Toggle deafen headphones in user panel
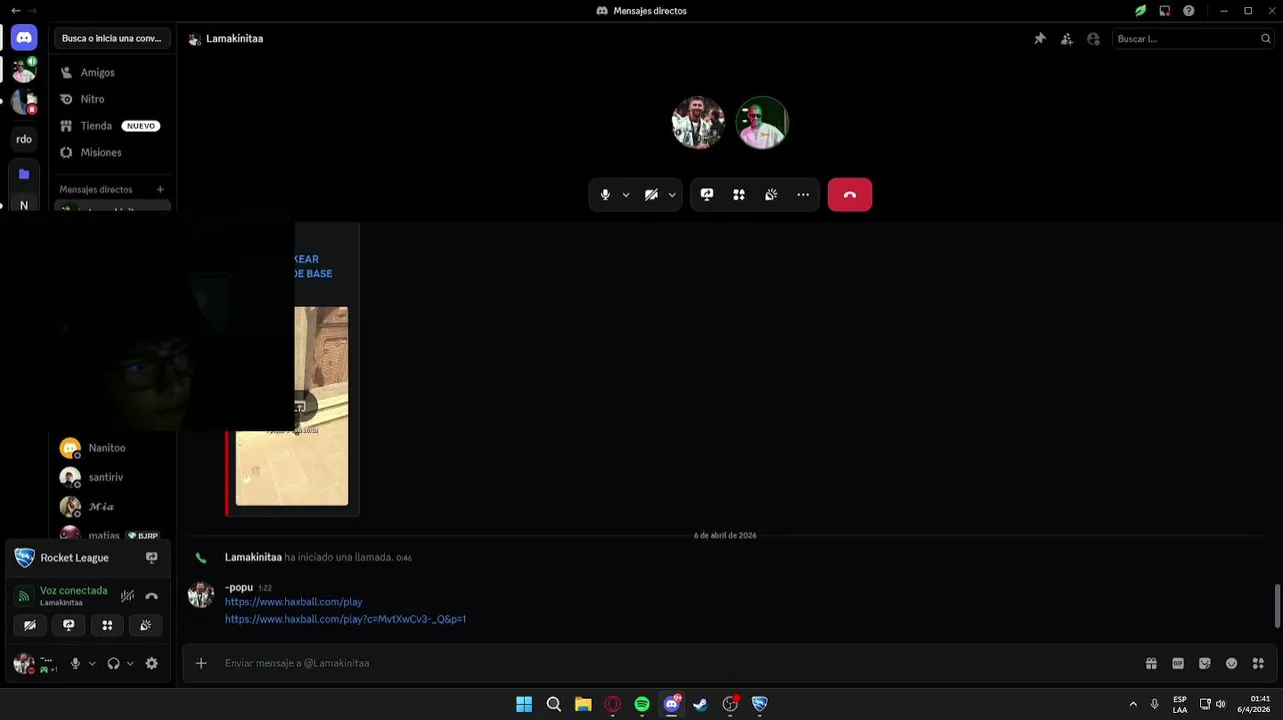The height and width of the screenshot is (720, 1283). 113,663
